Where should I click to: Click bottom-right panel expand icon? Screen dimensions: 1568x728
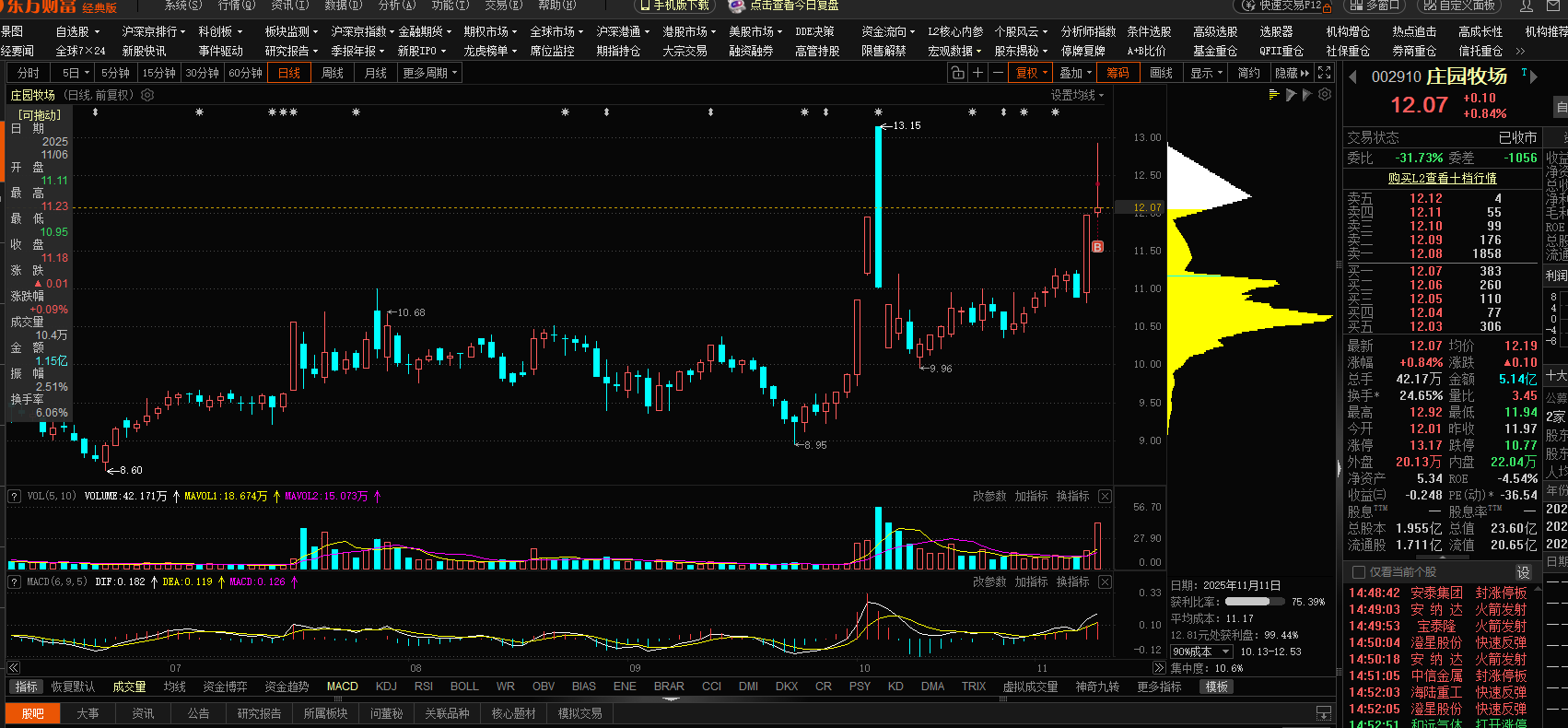(x=1324, y=713)
